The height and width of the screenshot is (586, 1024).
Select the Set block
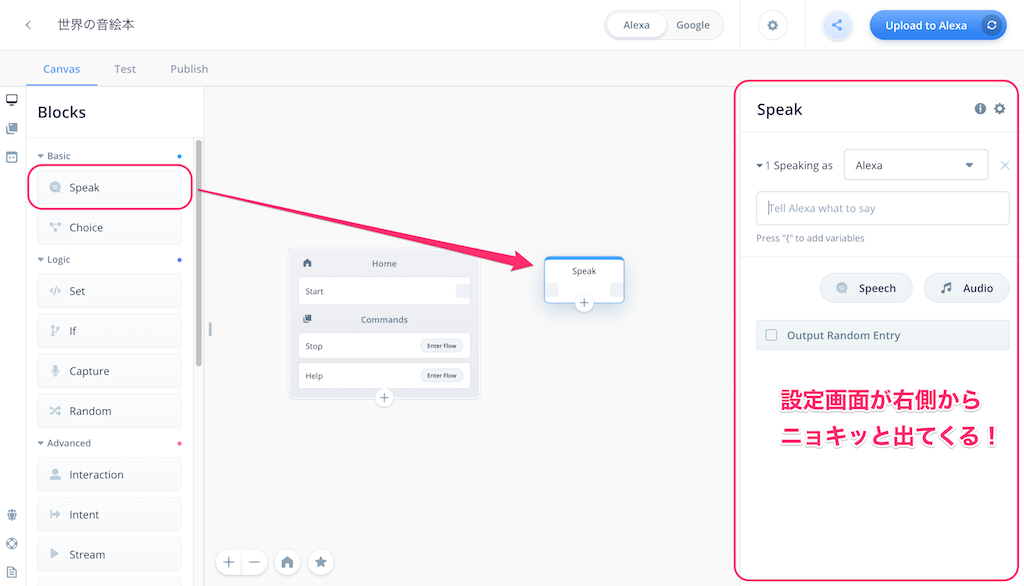click(x=110, y=291)
